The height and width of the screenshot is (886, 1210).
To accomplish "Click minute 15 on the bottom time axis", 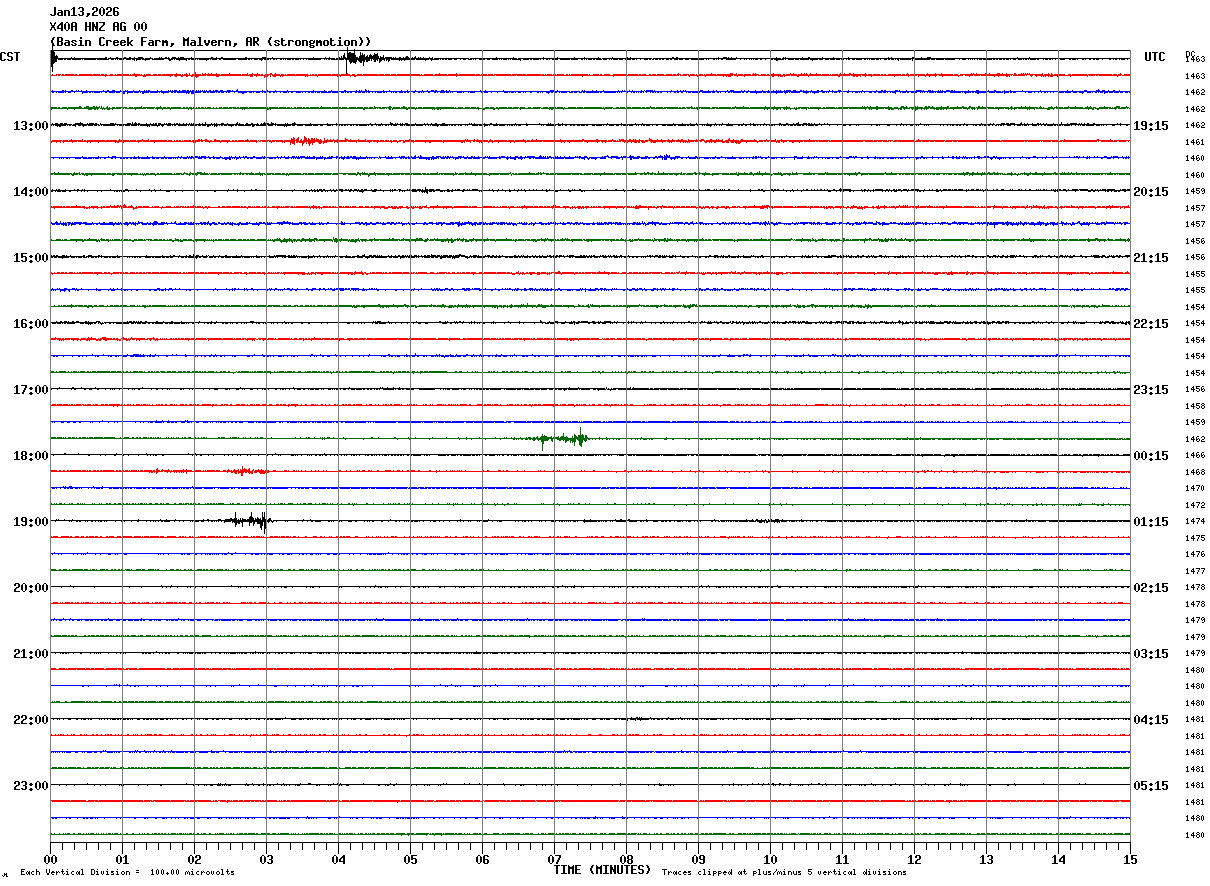I will (x=1130, y=859).
